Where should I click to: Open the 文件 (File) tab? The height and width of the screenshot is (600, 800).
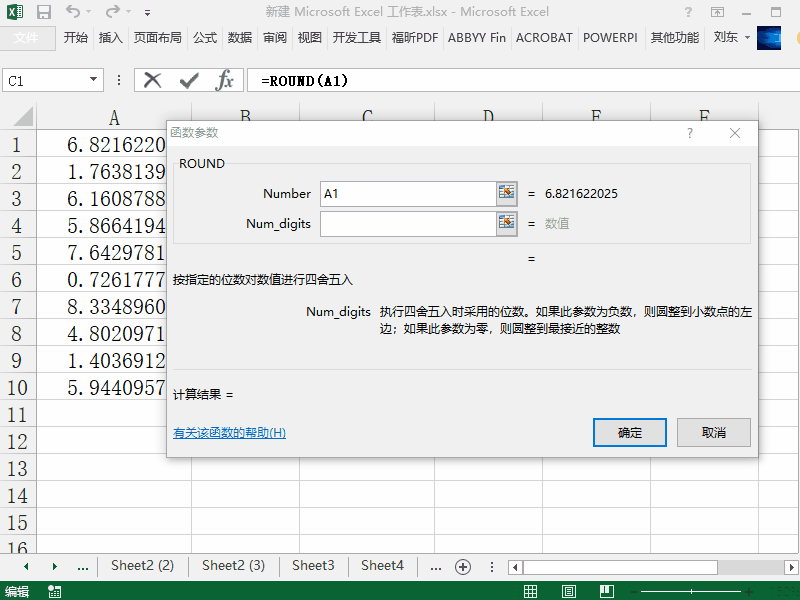click(x=27, y=37)
